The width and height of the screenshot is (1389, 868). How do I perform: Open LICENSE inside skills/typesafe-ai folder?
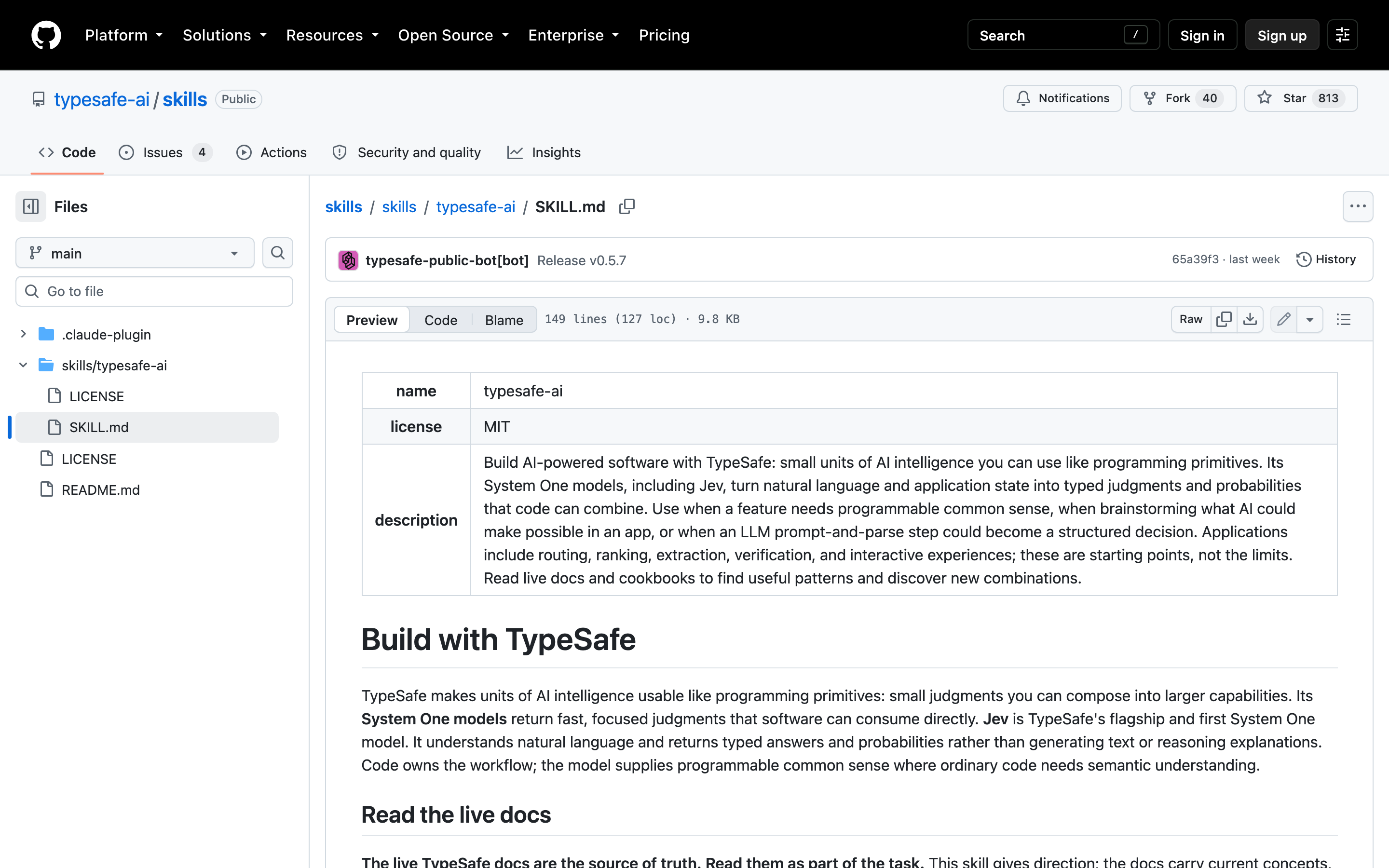point(96,396)
